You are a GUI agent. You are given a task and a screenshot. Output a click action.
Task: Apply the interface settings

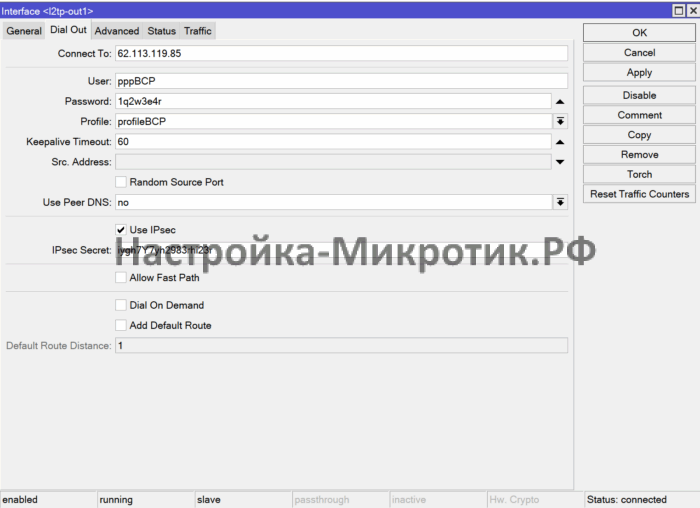click(639, 72)
